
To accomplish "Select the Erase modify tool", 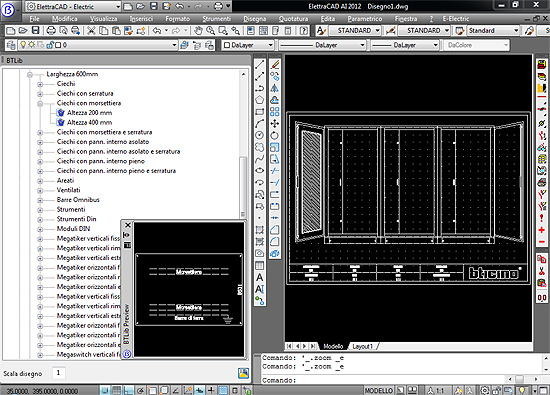I will point(275,64).
